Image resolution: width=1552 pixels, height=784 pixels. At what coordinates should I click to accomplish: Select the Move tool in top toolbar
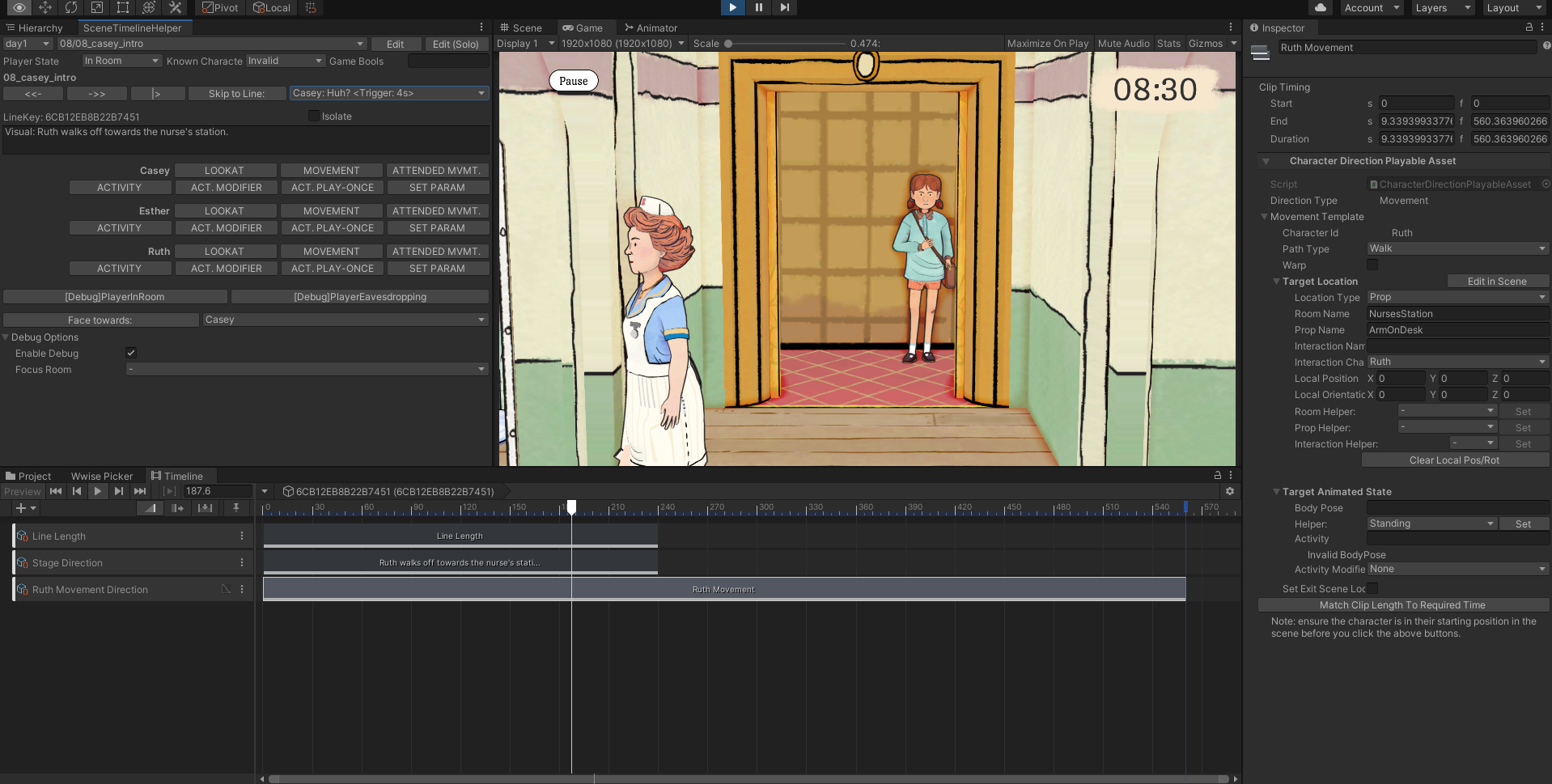(45, 7)
